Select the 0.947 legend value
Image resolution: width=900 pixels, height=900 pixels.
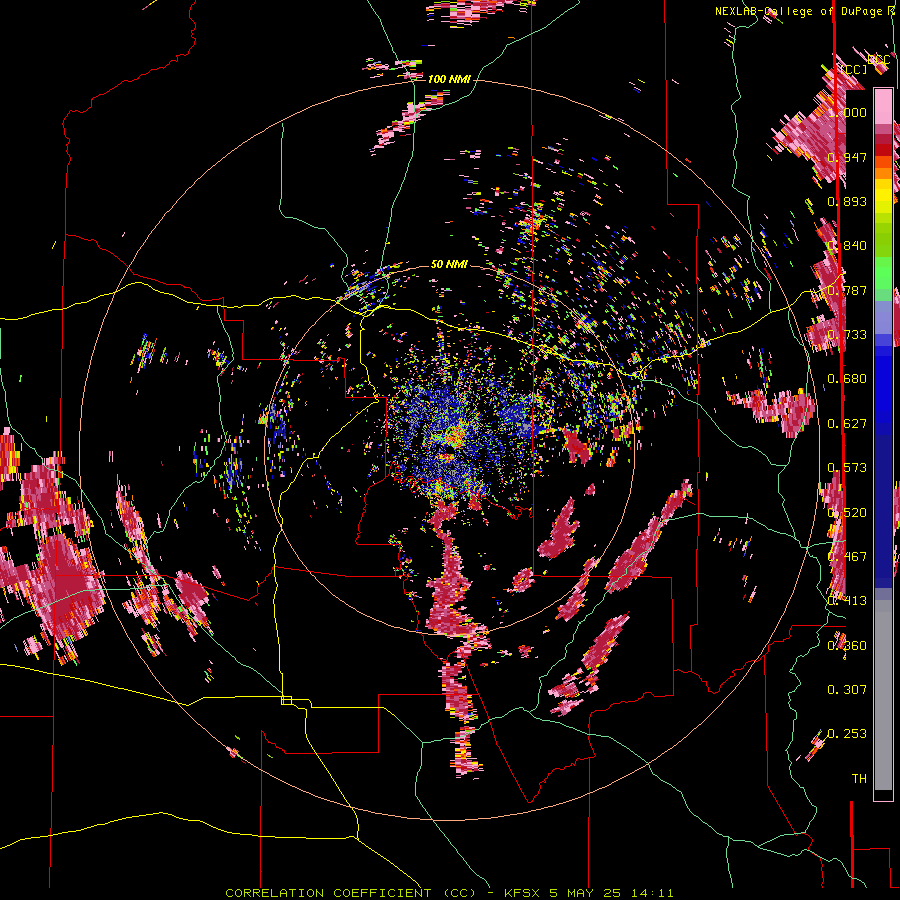tap(847, 157)
